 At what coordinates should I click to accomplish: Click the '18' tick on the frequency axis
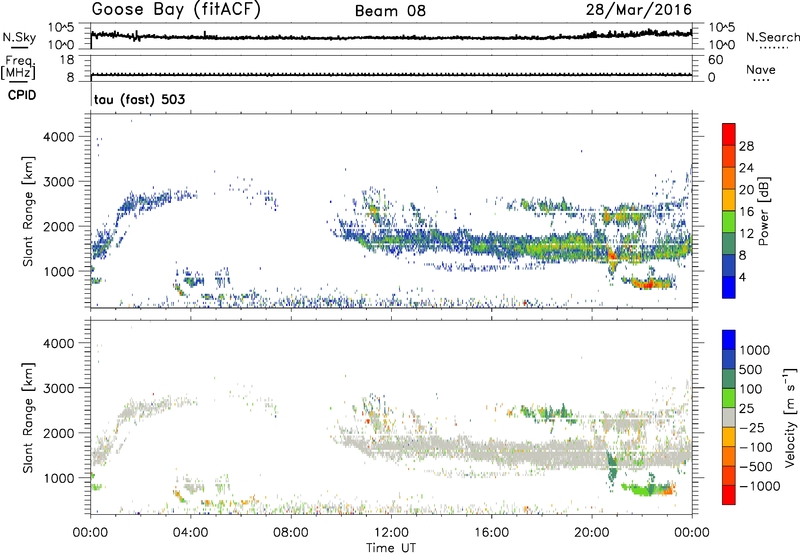coord(66,60)
